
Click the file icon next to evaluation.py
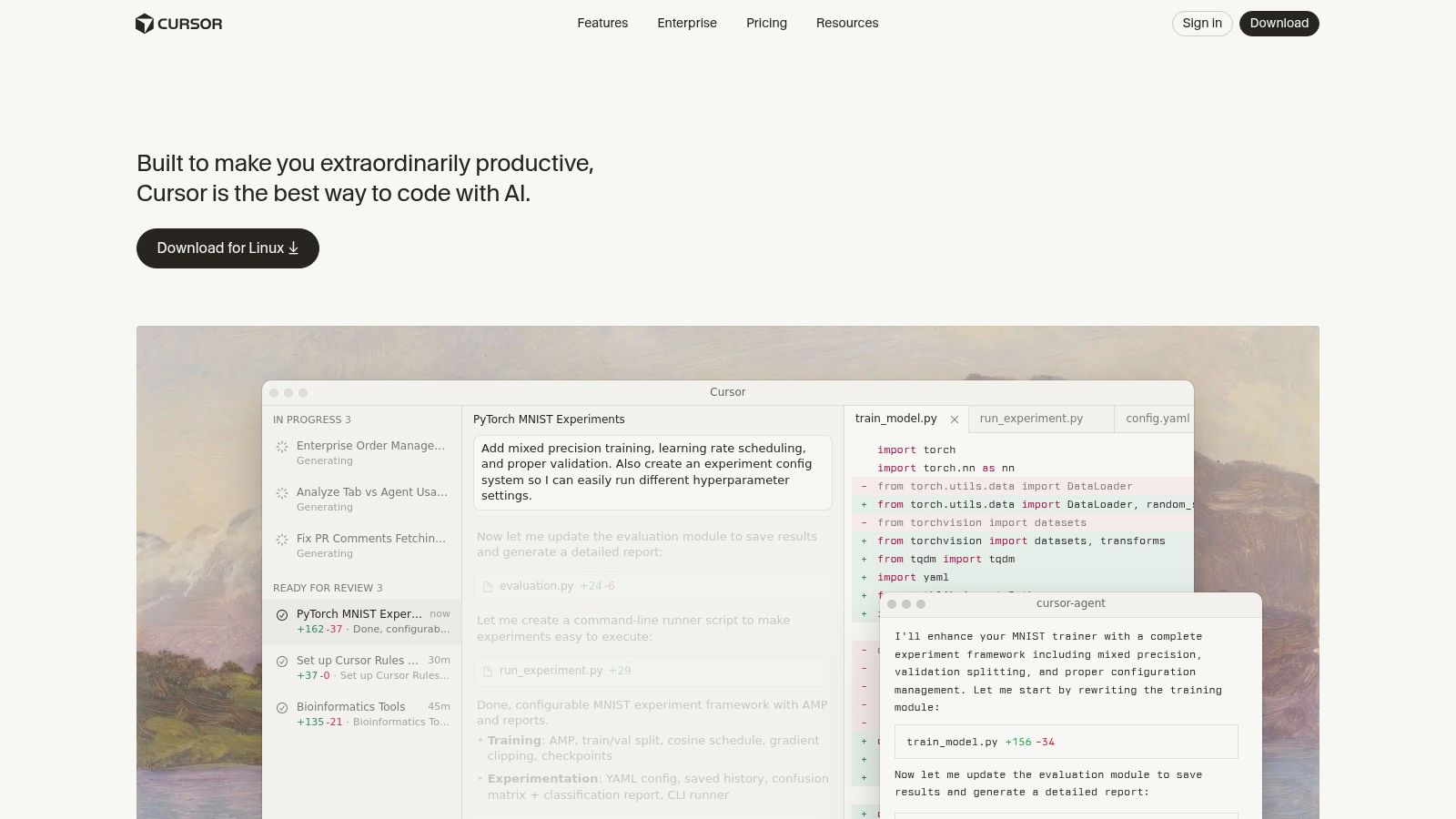click(x=488, y=587)
